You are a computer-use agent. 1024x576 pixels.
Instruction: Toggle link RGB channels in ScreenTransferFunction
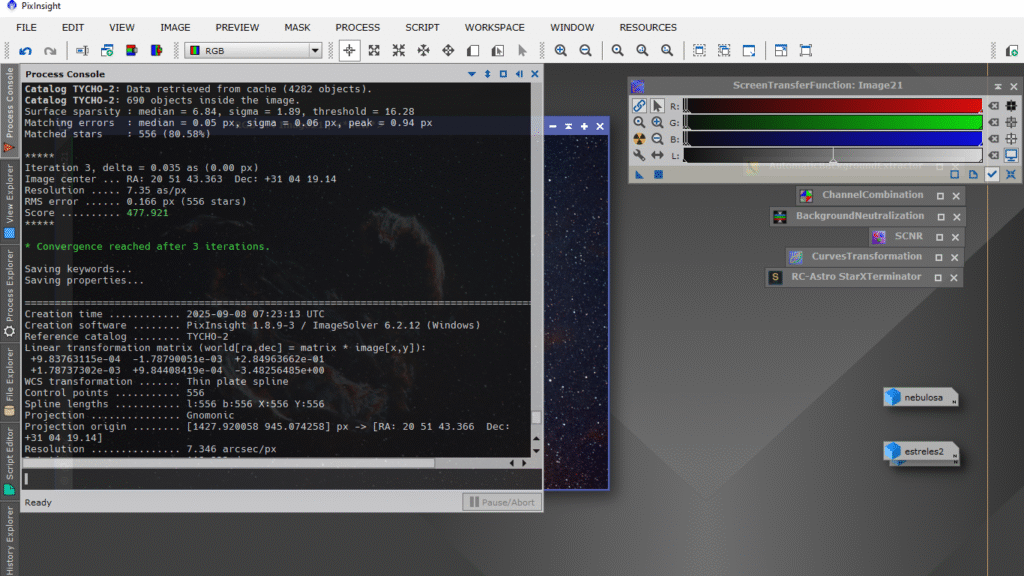click(639, 106)
